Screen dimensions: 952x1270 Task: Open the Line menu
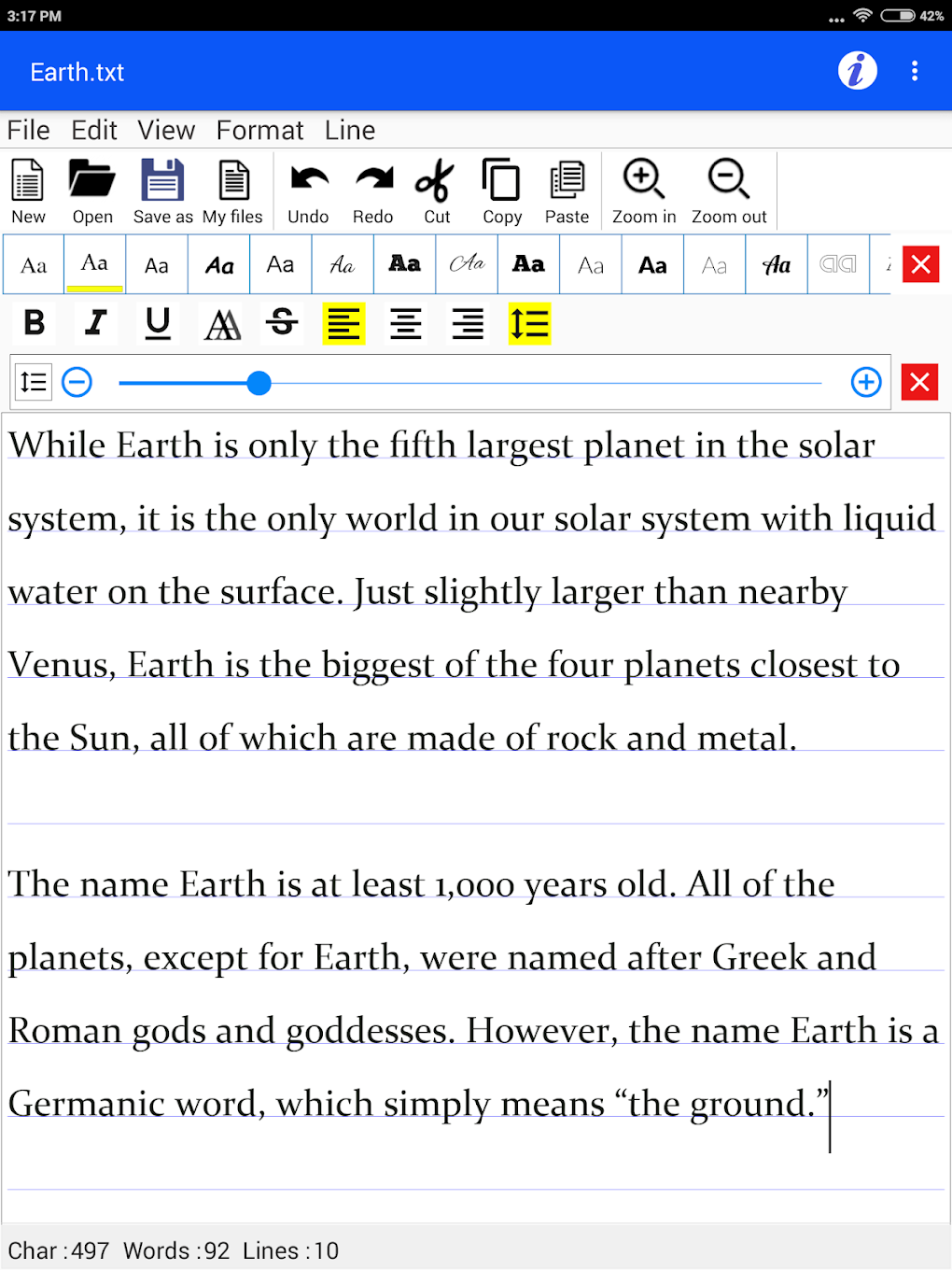350,130
